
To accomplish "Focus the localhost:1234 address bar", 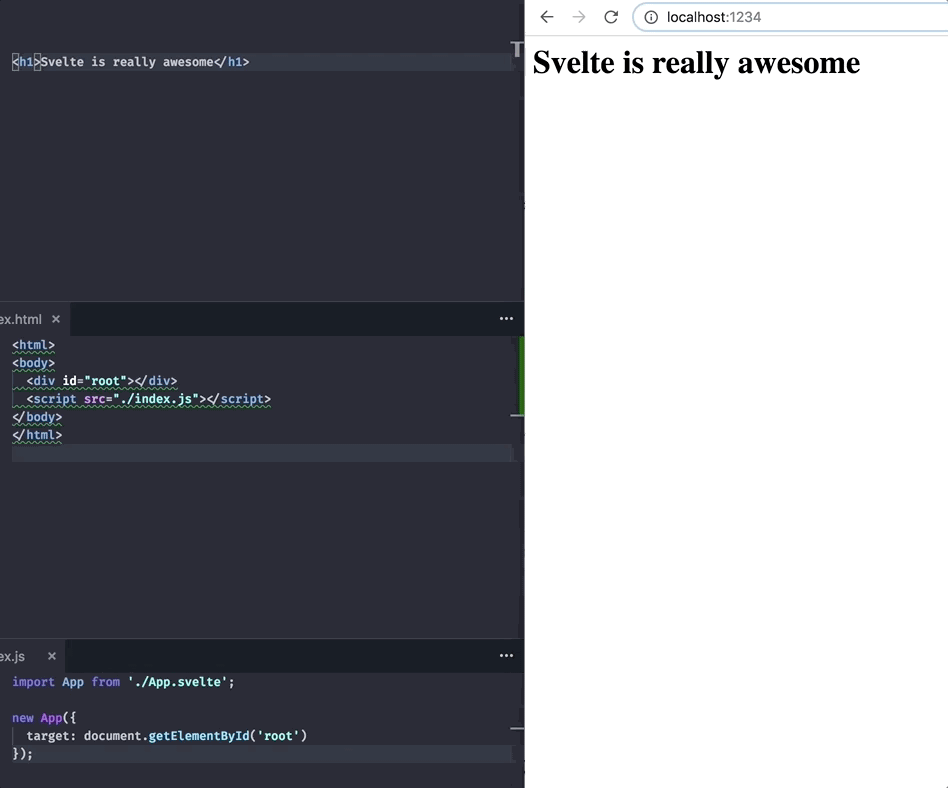I will 791,17.
